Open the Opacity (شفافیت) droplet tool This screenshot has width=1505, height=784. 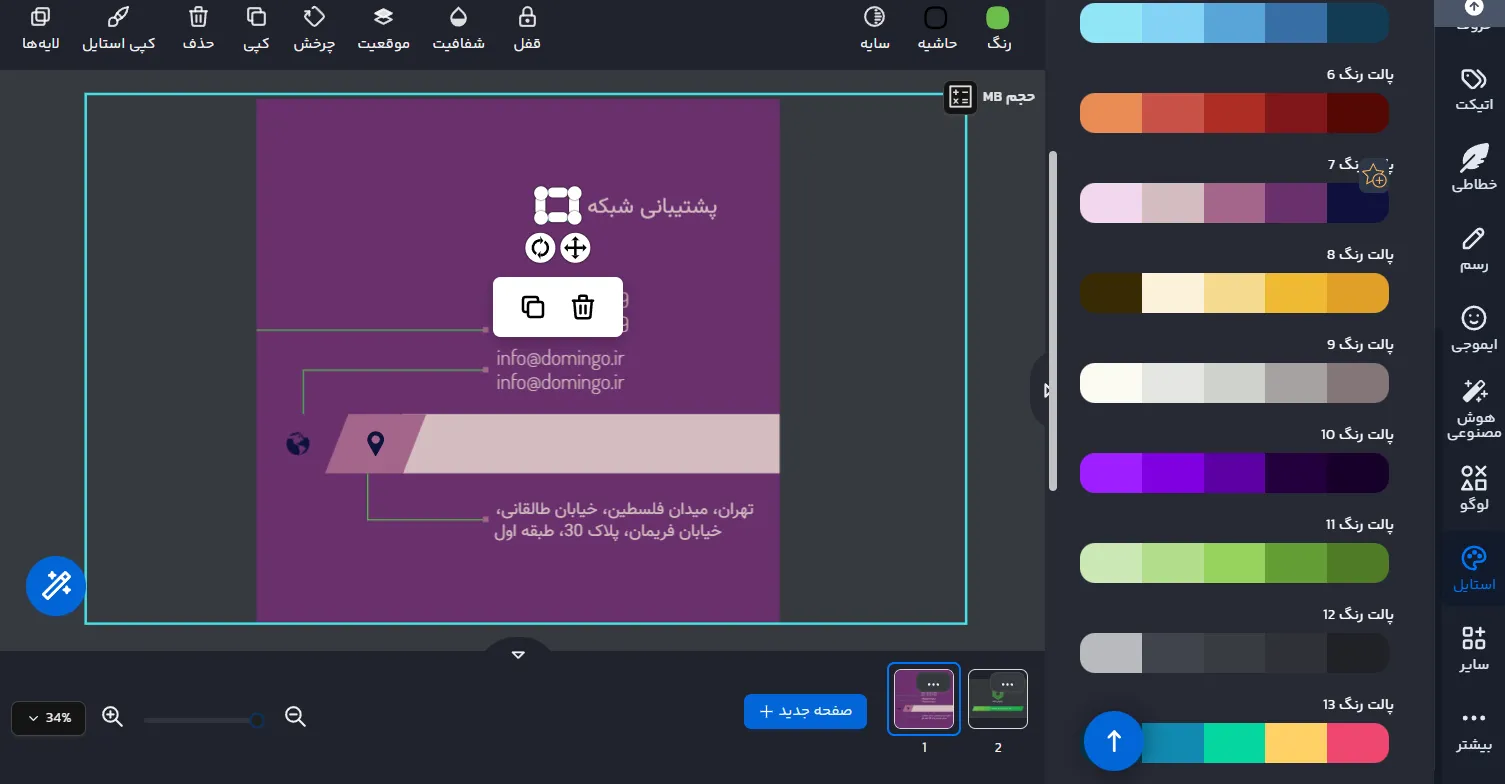458,28
